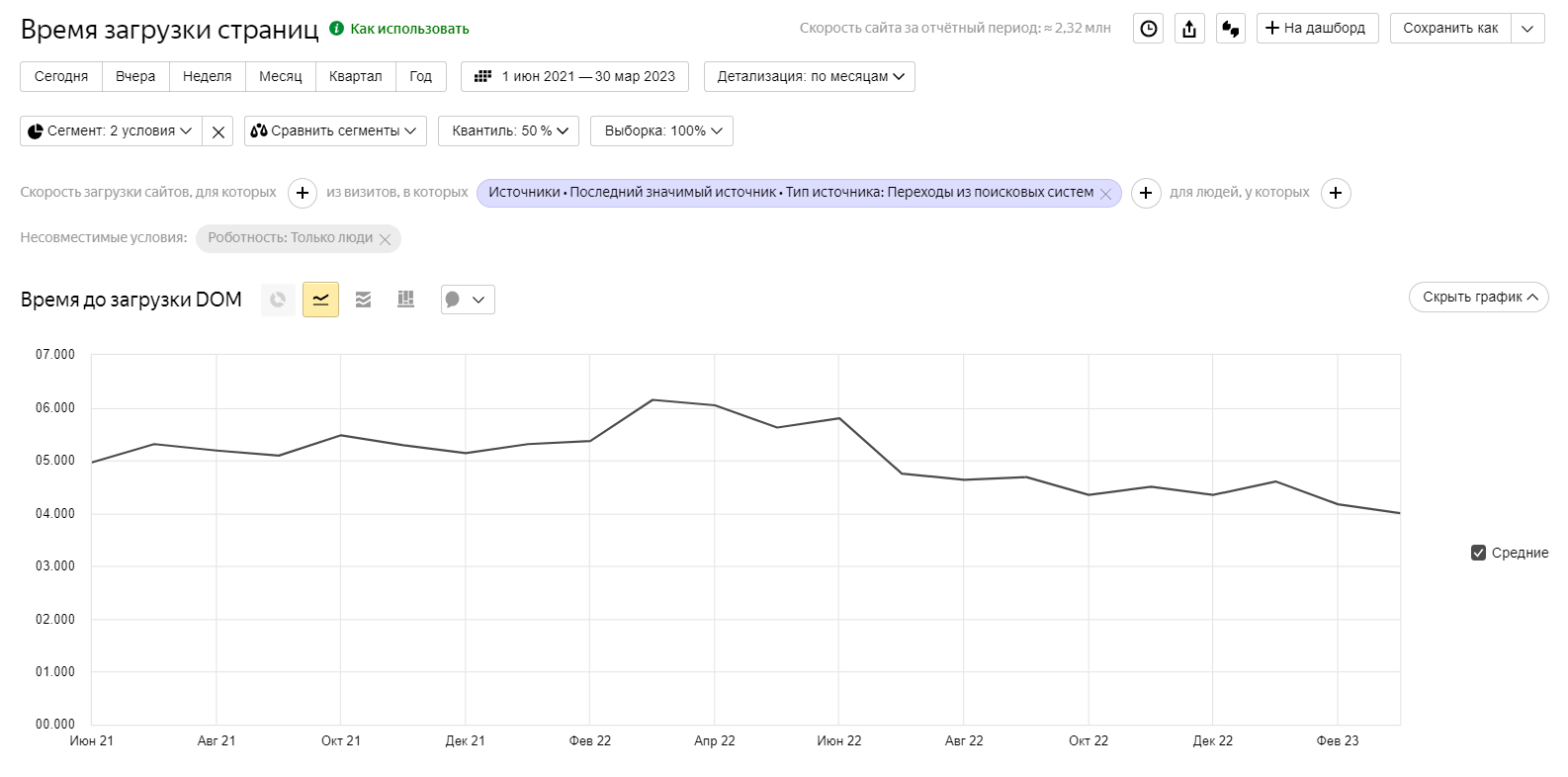Select the 'Неделя' period tab
Viewport: 1568px width, 777px height.
point(207,77)
